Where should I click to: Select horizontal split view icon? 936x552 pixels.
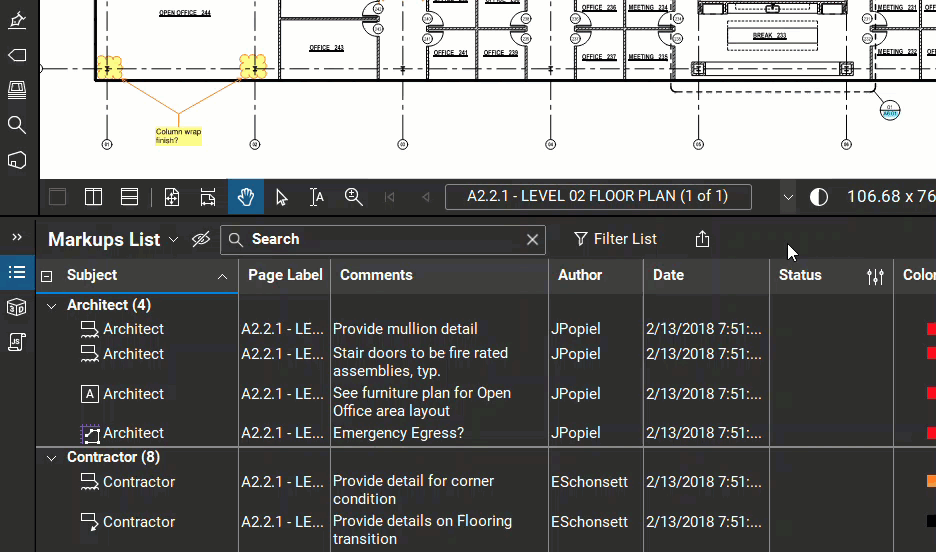coord(129,196)
